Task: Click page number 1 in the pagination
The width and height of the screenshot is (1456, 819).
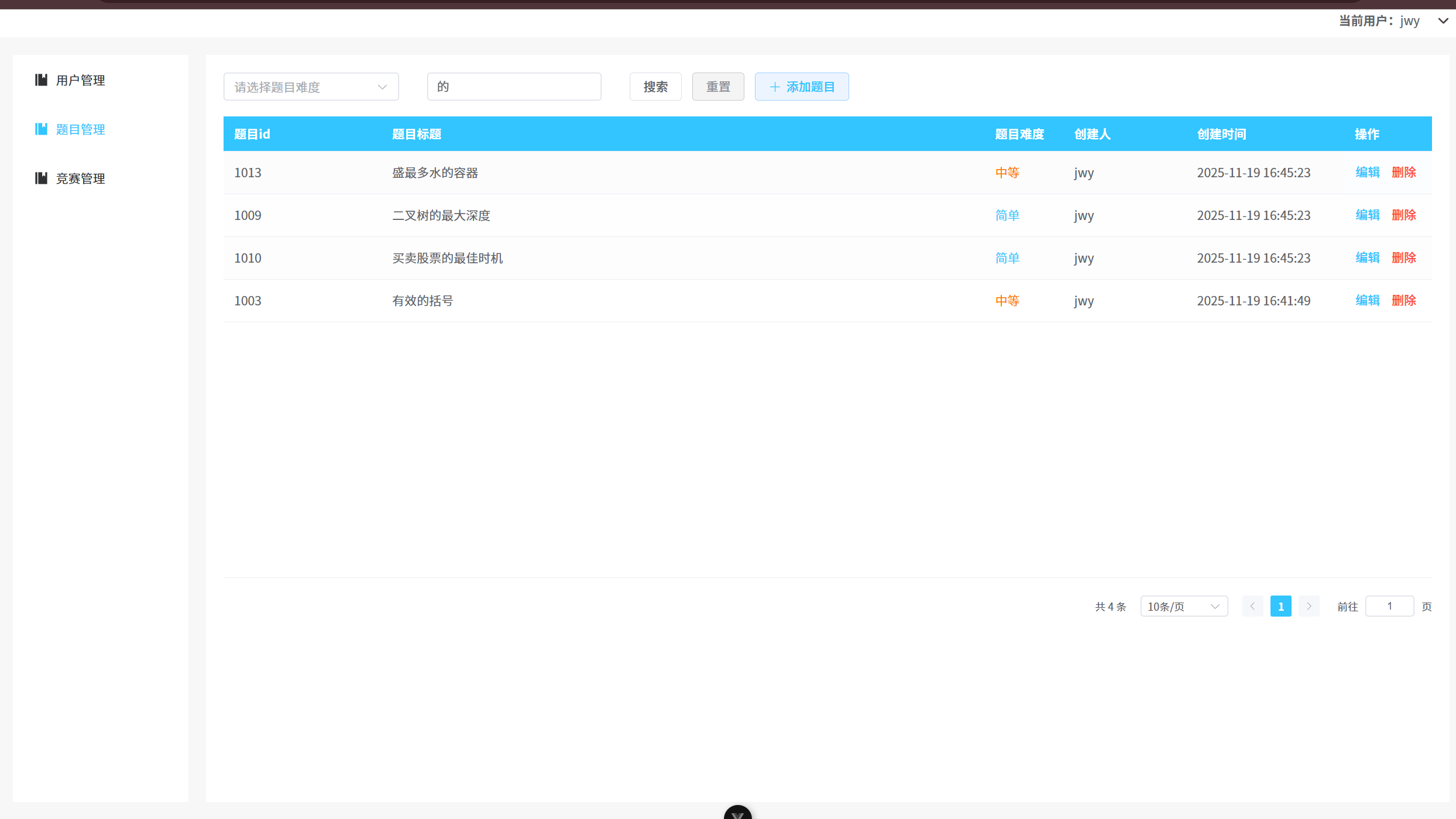Action: pyautogui.click(x=1280, y=606)
